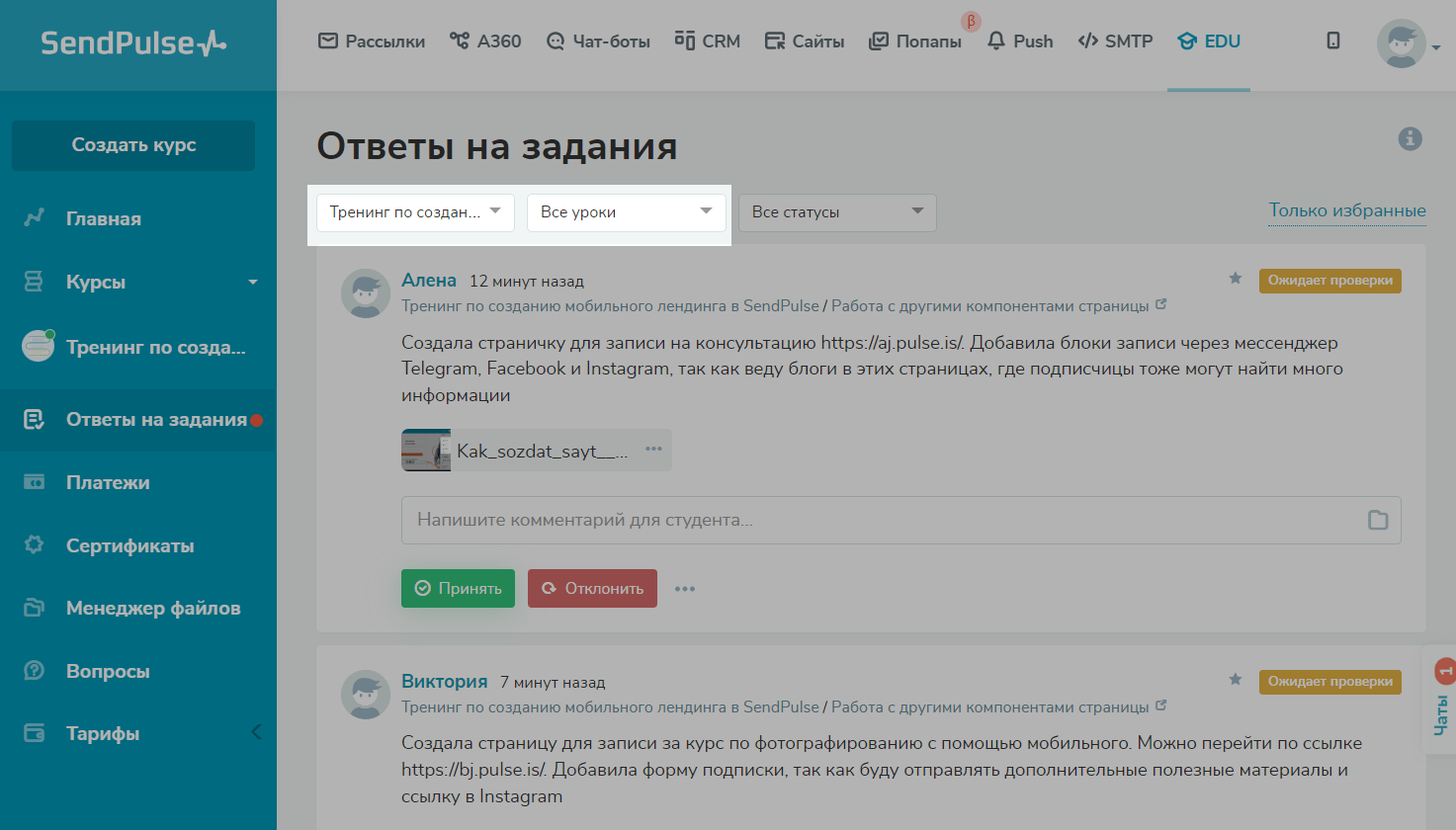The height and width of the screenshot is (830, 1456).
Task: Open file manager icon in comment field
Action: [x=1377, y=520]
